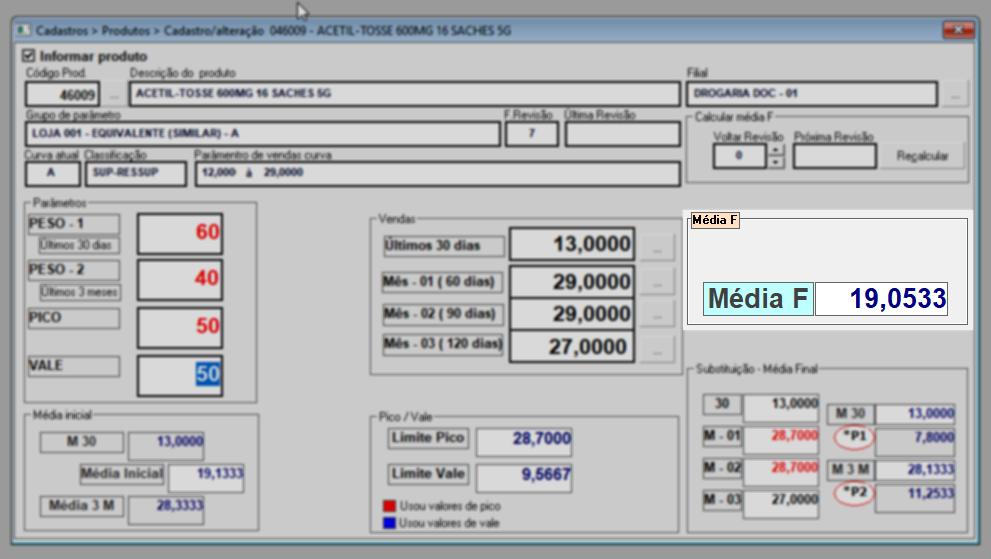The height and width of the screenshot is (559, 991).
Task: Open details button for Mês - 03 (120 dias)
Action: tap(657, 348)
